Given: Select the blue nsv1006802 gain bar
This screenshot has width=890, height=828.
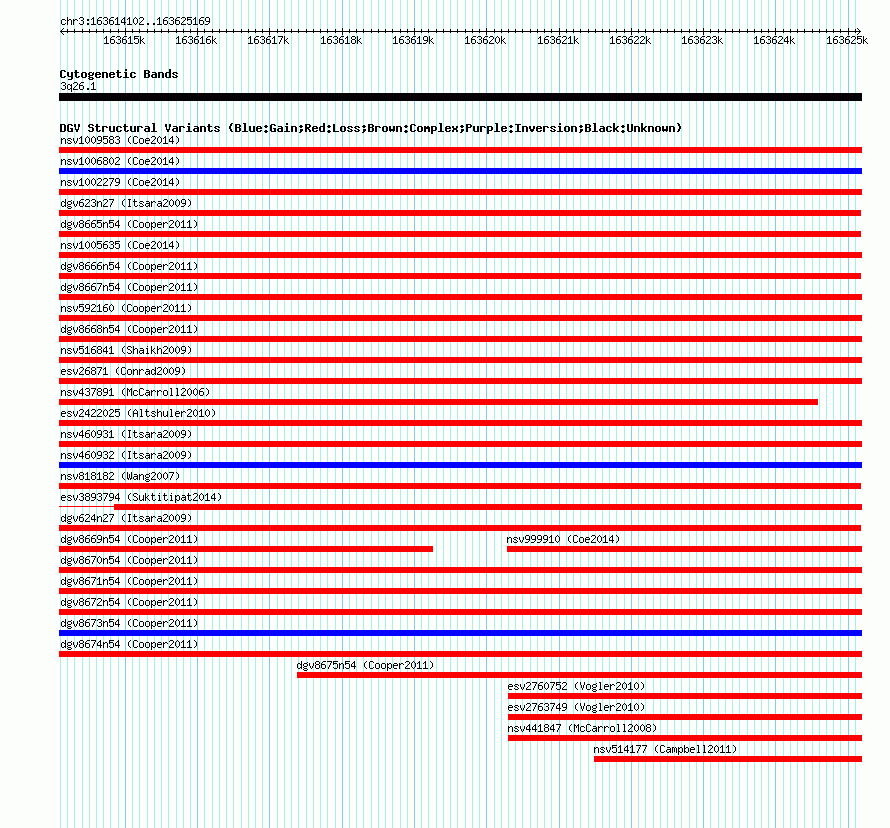Looking at the screenshot, I should pos(460,171).
